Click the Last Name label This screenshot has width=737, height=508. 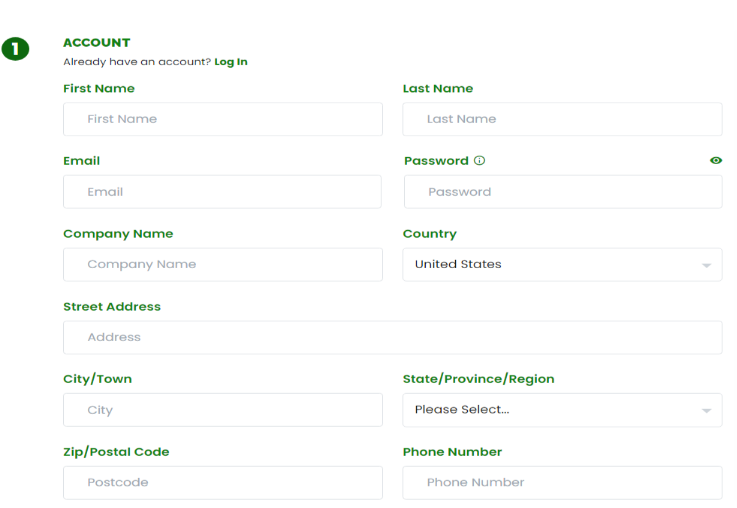[438, 88]
